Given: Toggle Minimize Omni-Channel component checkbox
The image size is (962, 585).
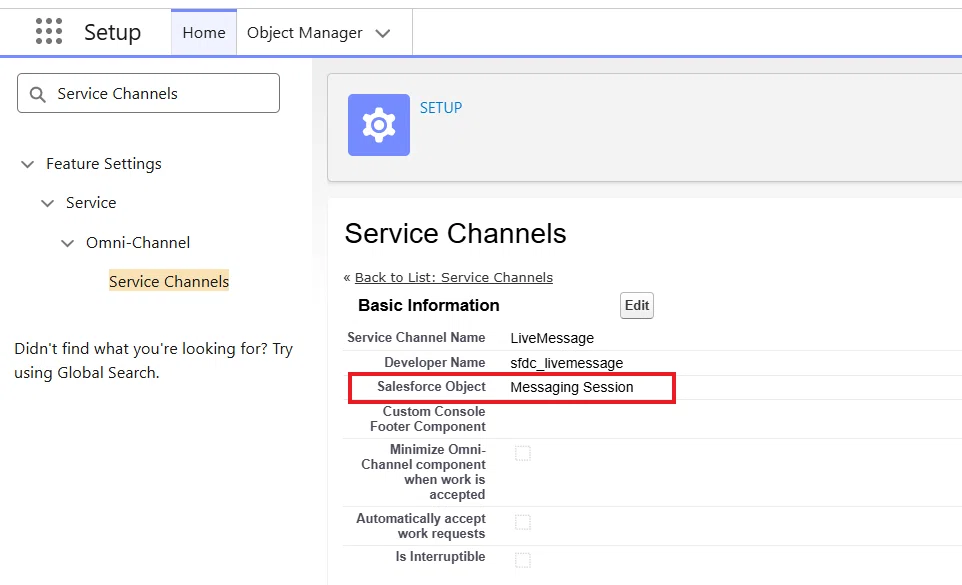Looking at the screenshot, I should coord(523,453).
